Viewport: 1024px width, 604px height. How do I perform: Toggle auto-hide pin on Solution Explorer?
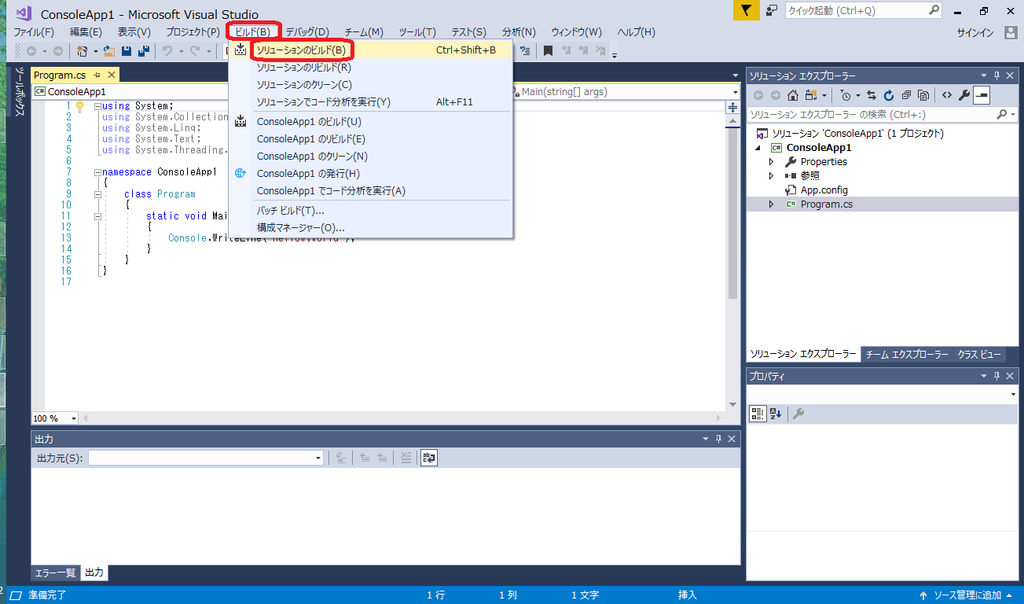tap(997, 76)
